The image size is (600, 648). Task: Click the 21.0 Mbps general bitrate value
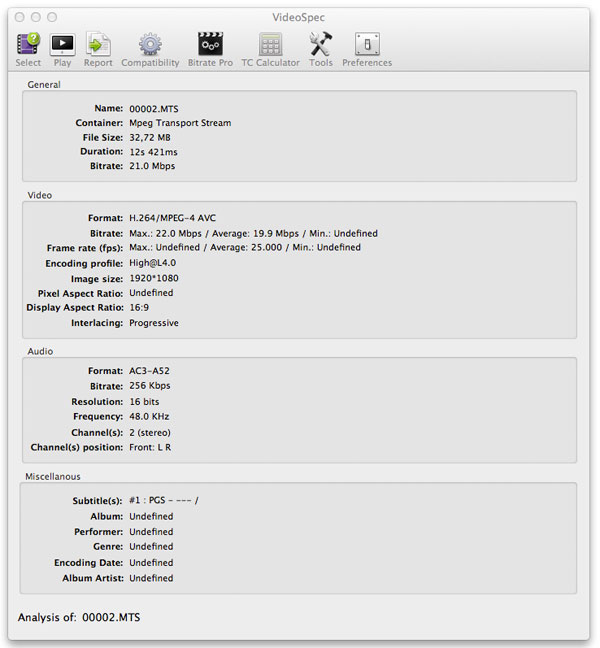152,166
